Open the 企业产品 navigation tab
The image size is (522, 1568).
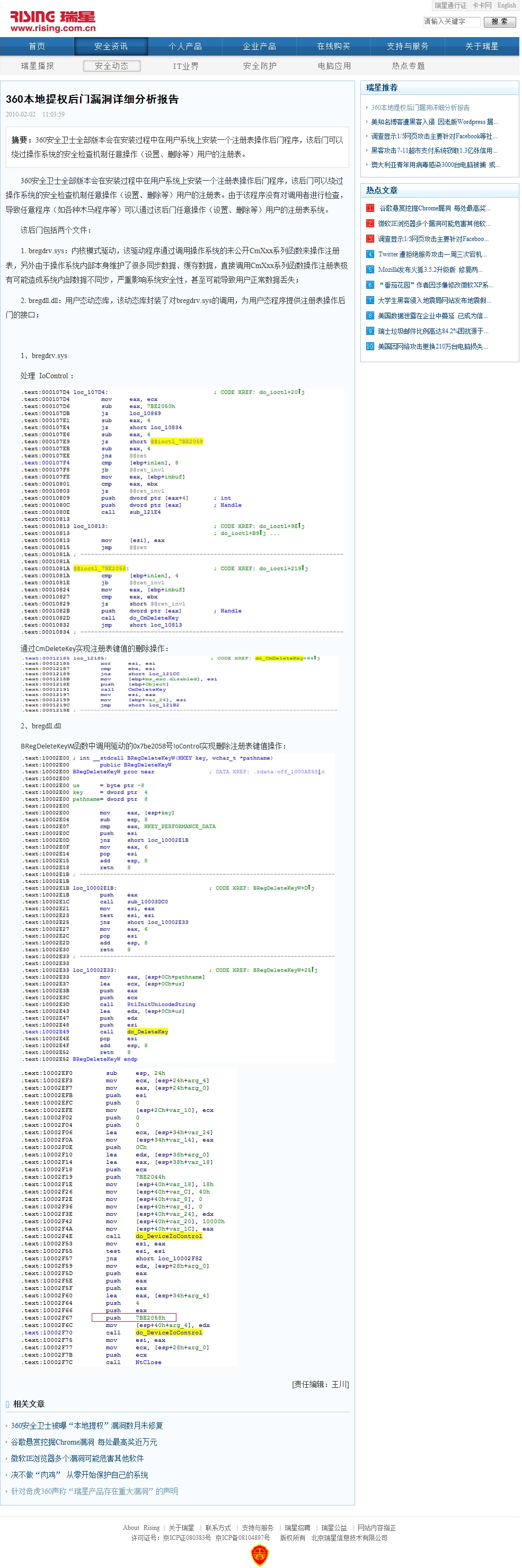pyautogui.click(x=260, y=46)
